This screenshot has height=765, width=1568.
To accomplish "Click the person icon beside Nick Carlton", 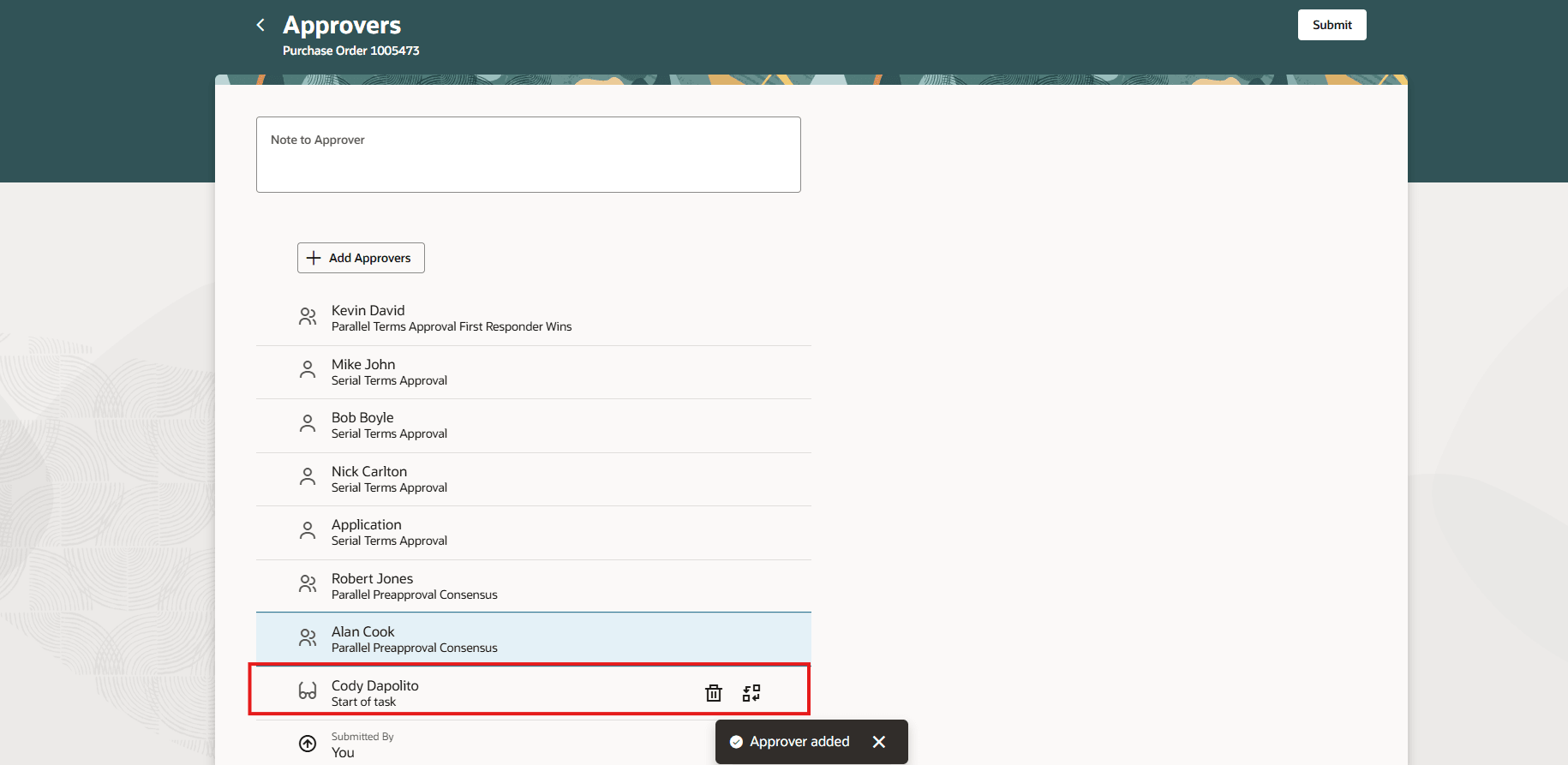I will [x=308, y=477].
